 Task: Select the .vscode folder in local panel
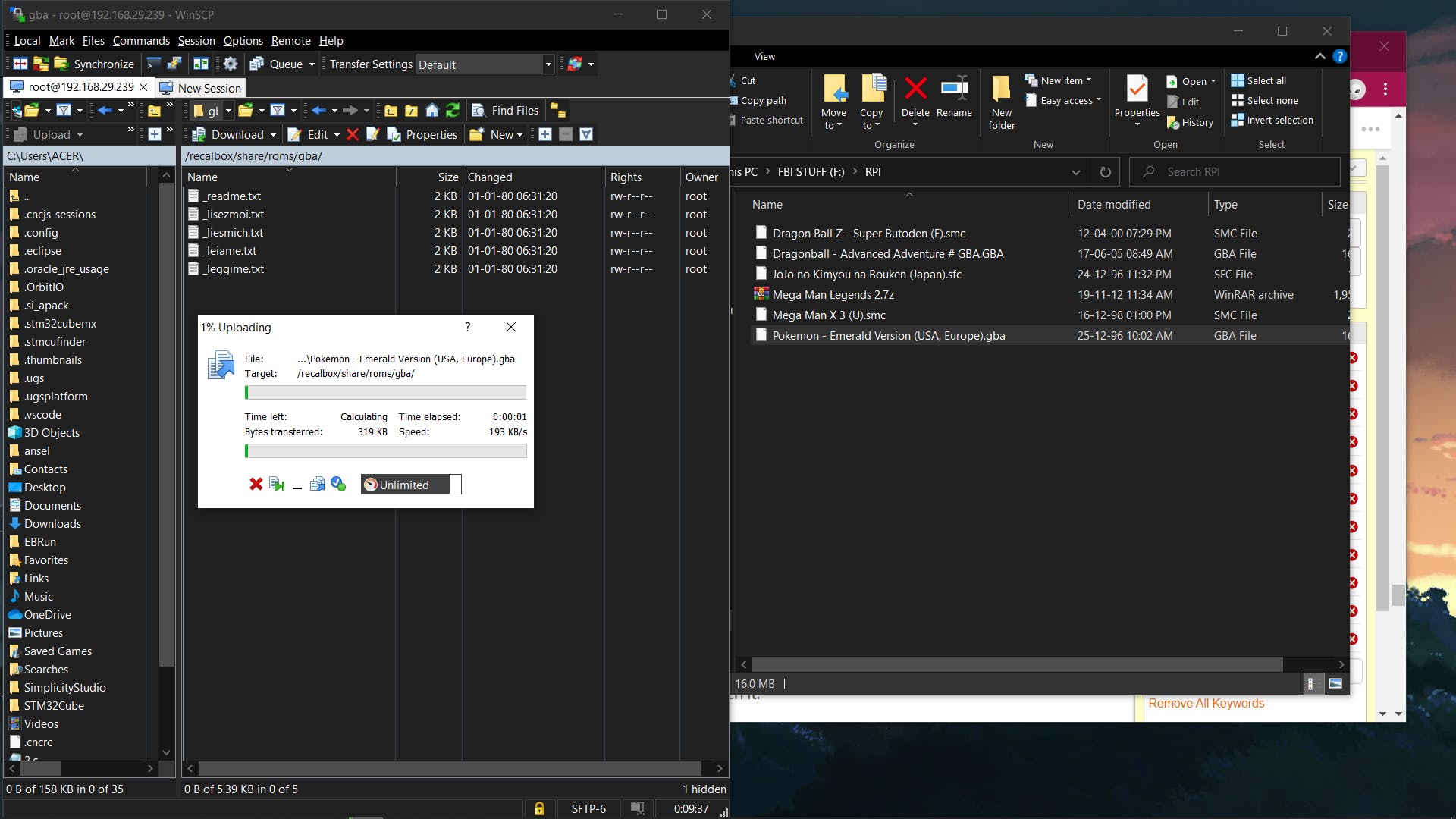point(42,415)
